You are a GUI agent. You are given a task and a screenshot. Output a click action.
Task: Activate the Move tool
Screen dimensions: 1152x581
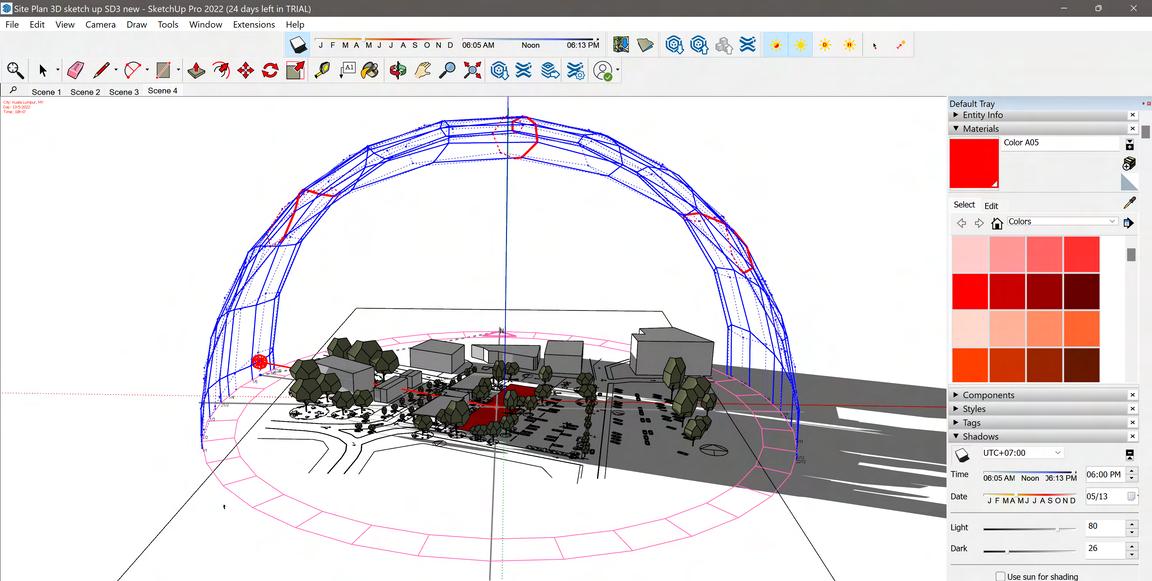coord(246,70)
